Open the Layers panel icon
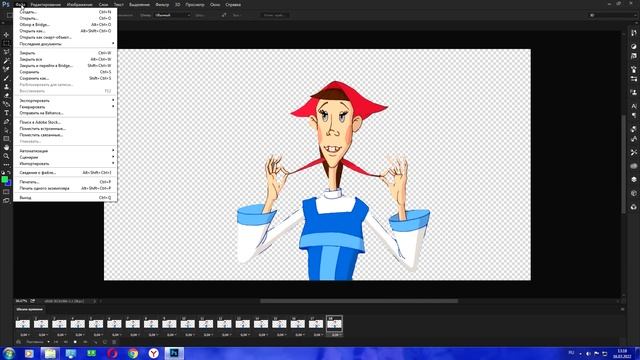 click(x=633, y=180)
